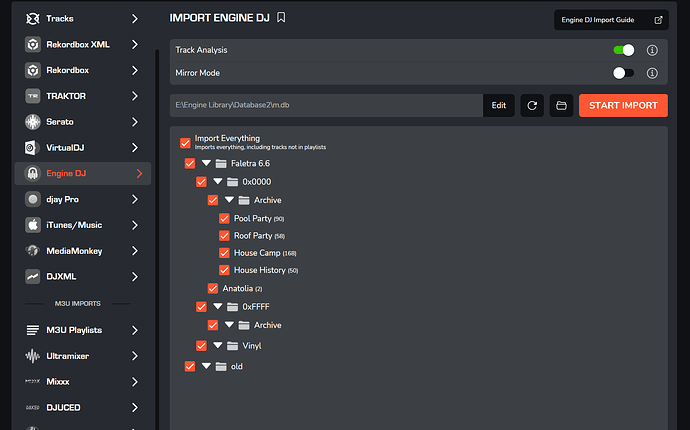690x430 pixels.
Task: Open the Engine DJ Import Guide
Action: [x=611, y=20]
